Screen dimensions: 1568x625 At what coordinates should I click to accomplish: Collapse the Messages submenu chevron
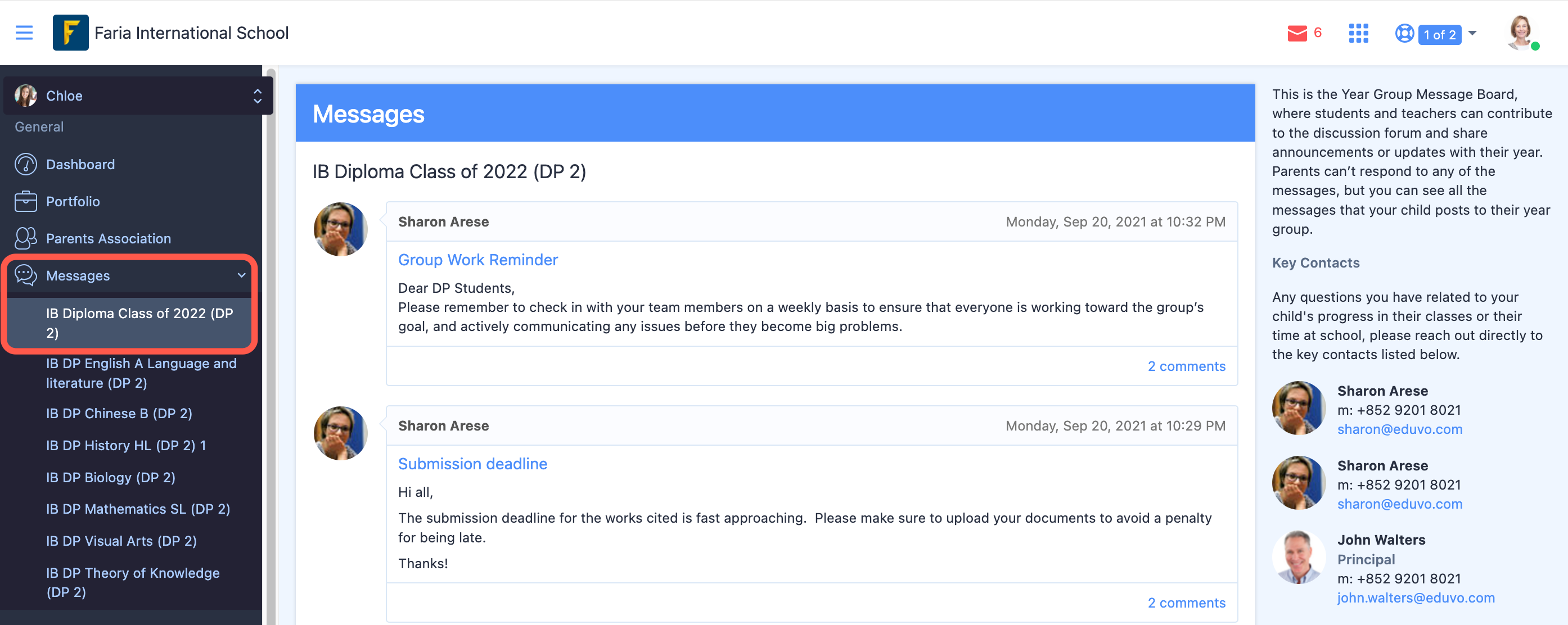tap(242, 275)
